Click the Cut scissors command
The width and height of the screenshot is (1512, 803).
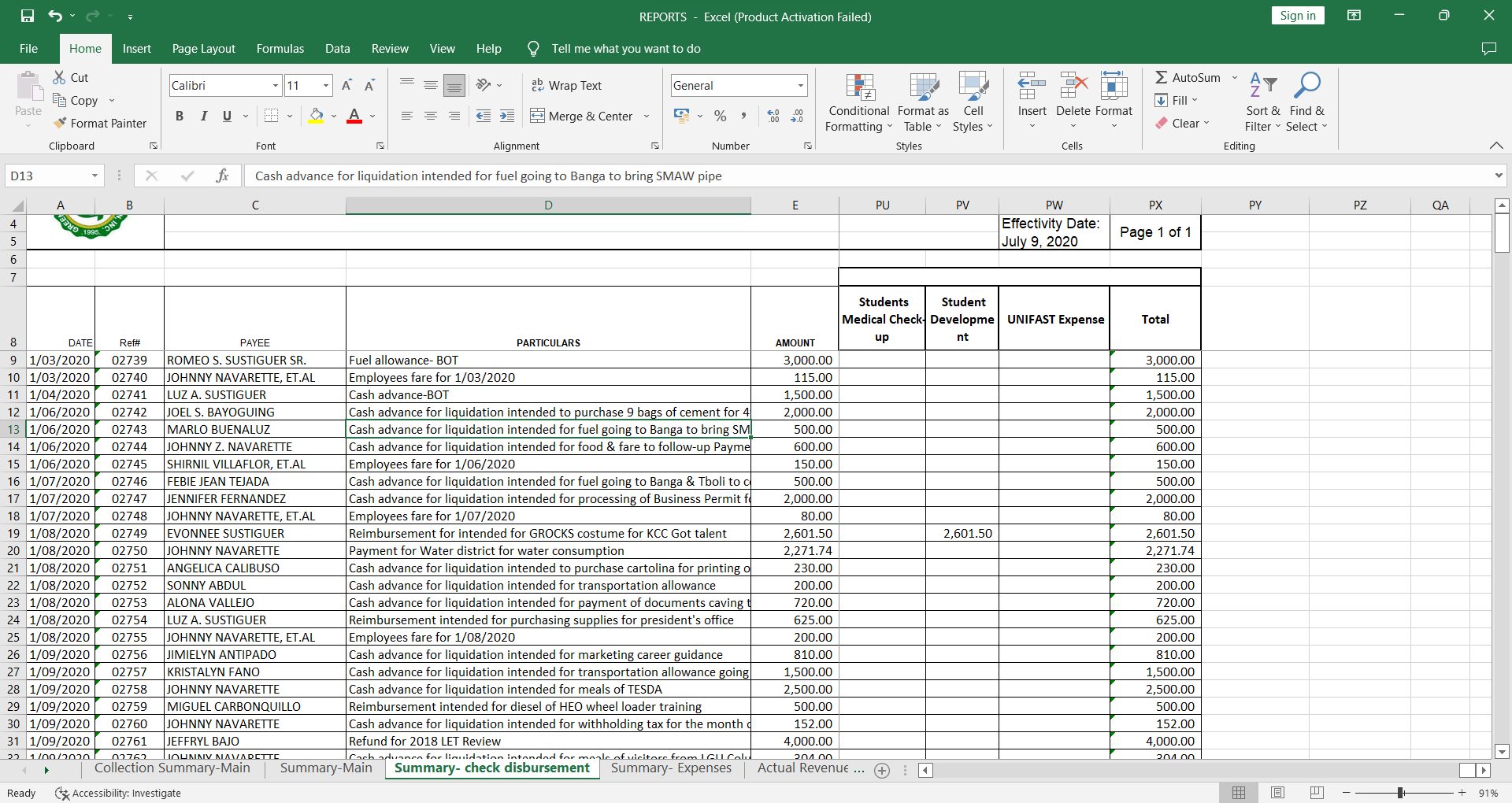coord(71,77)
